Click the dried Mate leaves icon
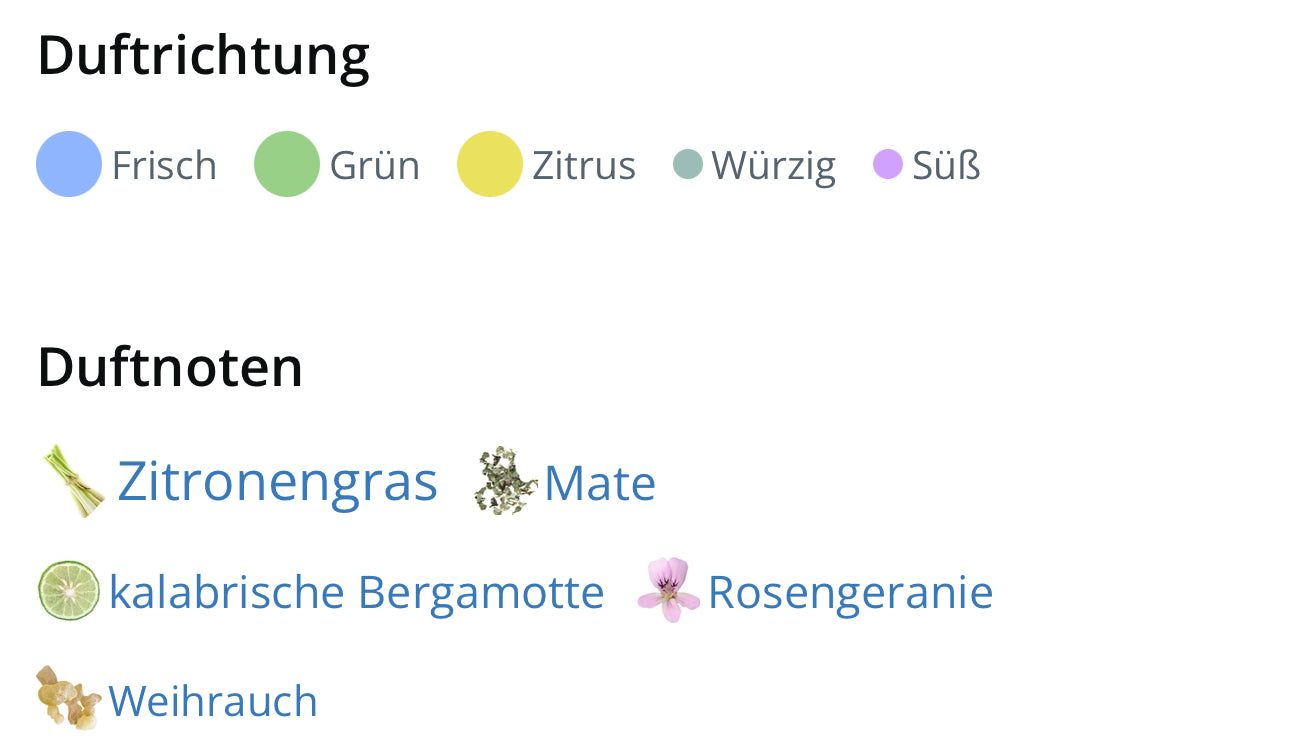1290x755 pixels. pos(506,481)
